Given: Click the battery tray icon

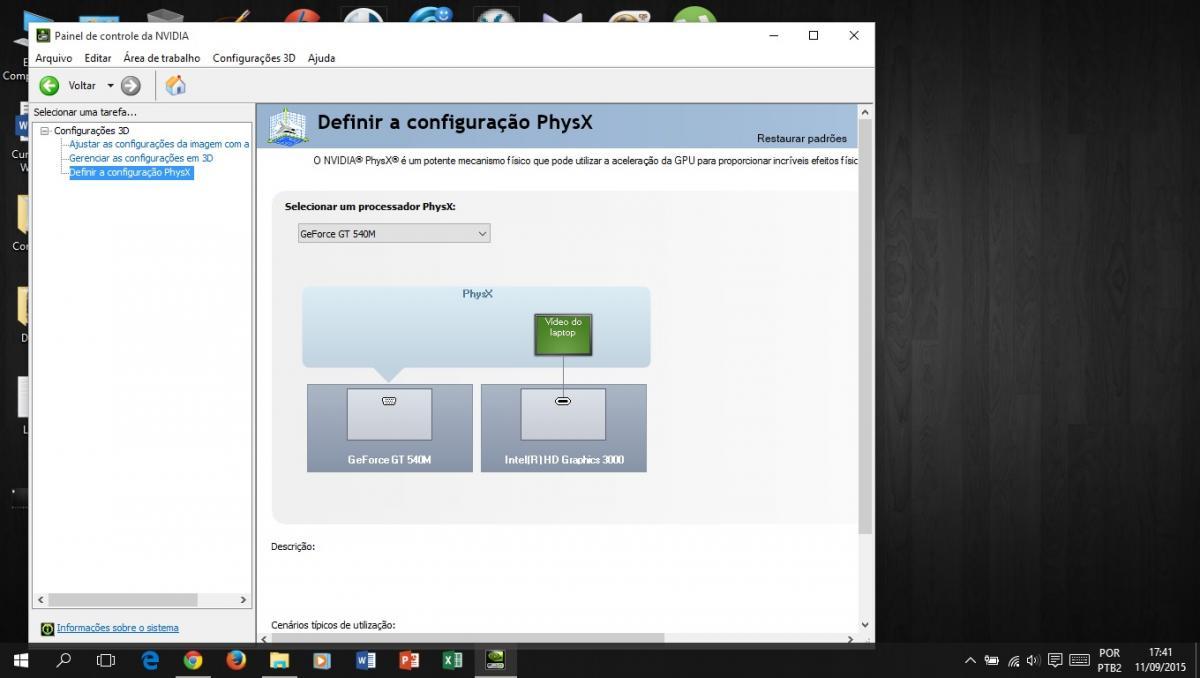Looking at the screenshot, I should click(992, 661).
